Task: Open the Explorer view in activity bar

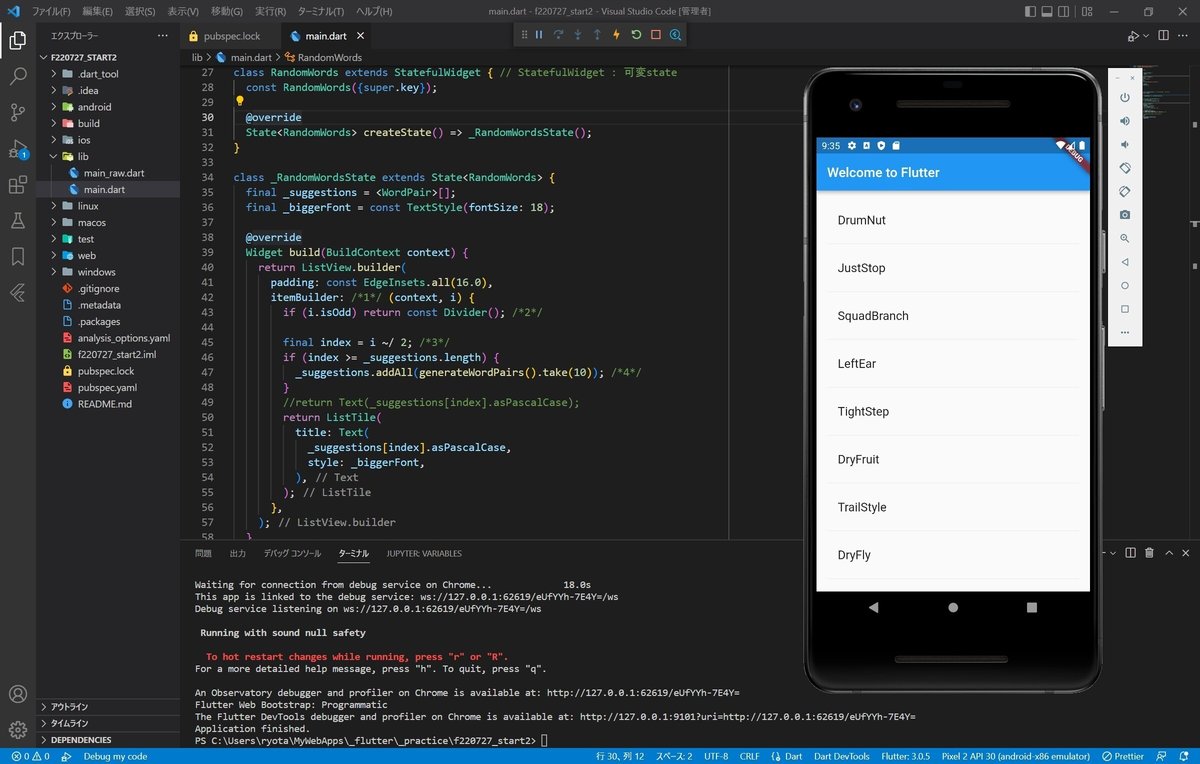Action: [18, 41]
